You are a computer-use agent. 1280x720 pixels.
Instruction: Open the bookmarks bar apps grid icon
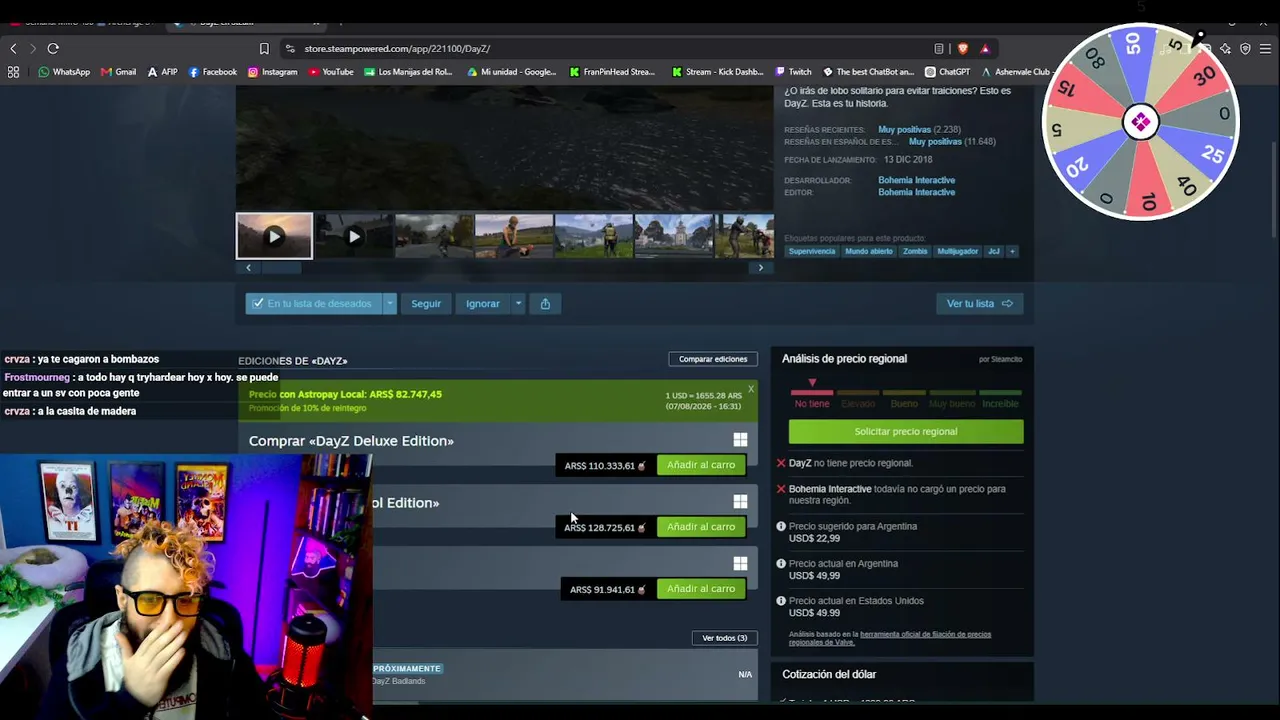(13, 72)
